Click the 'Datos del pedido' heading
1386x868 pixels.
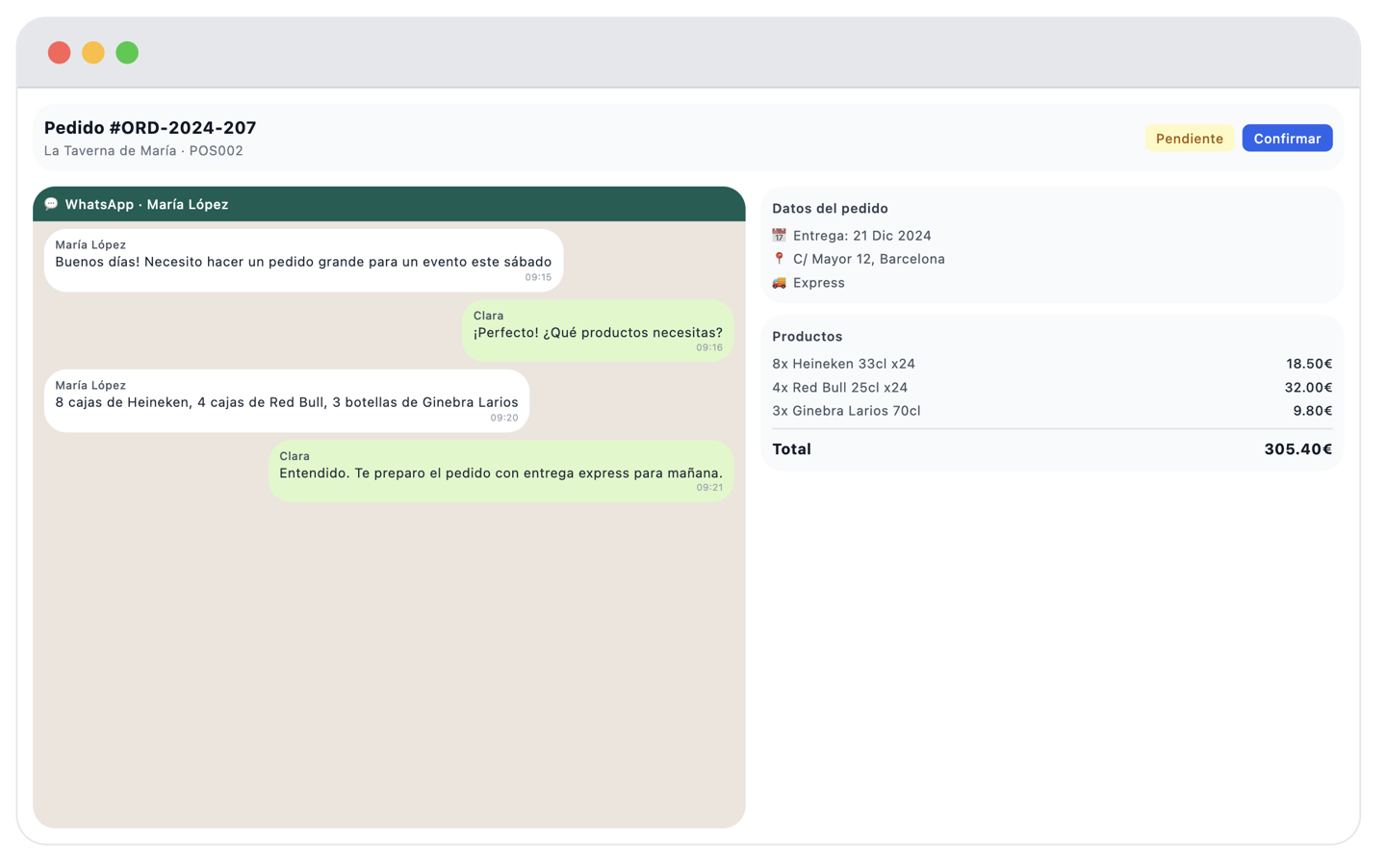pos(830,209)
